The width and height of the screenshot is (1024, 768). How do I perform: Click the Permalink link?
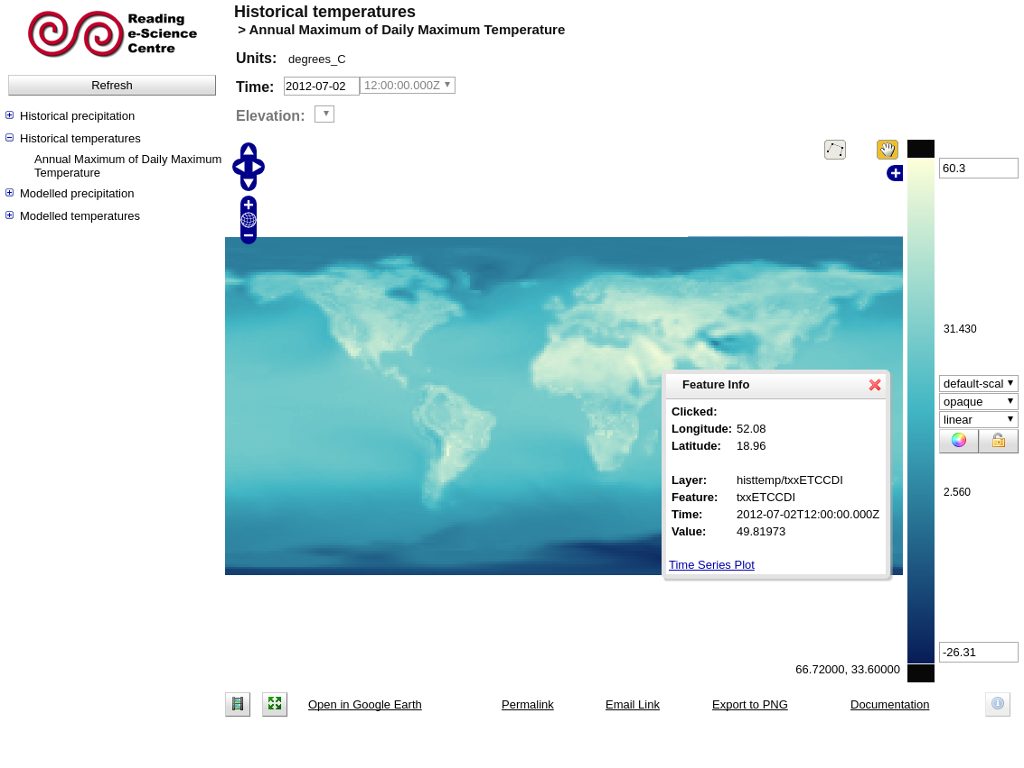click(528, 705)
